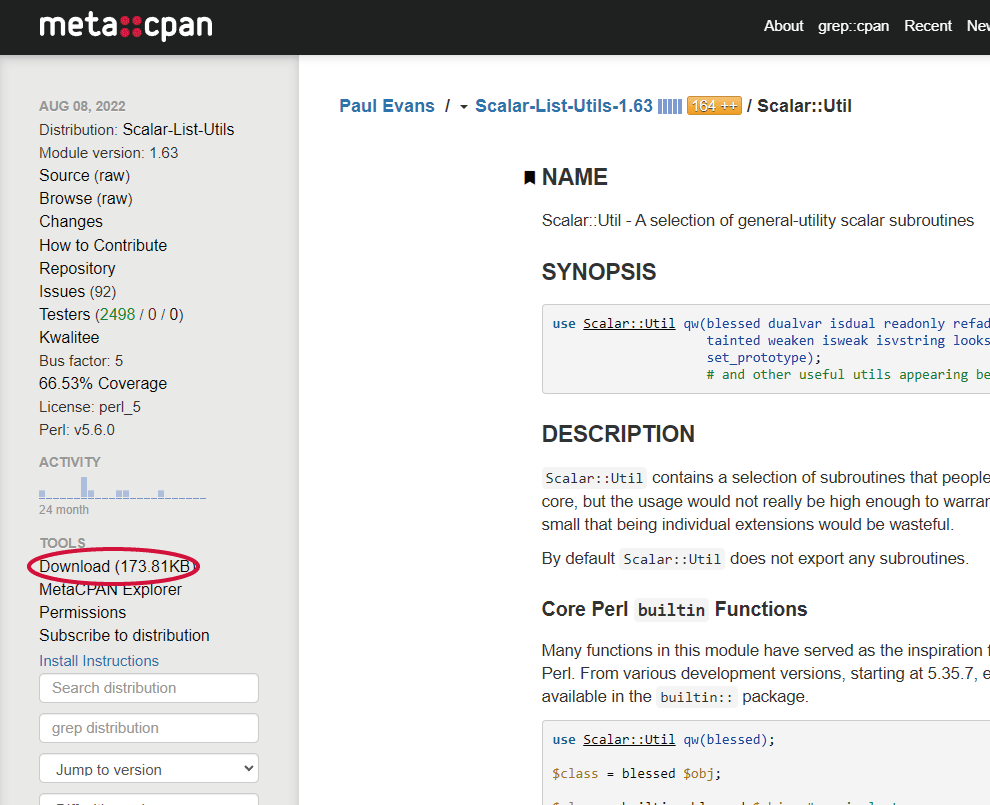Click the bookmark icon beside NAME heading
990x805 pixels.
530,176
